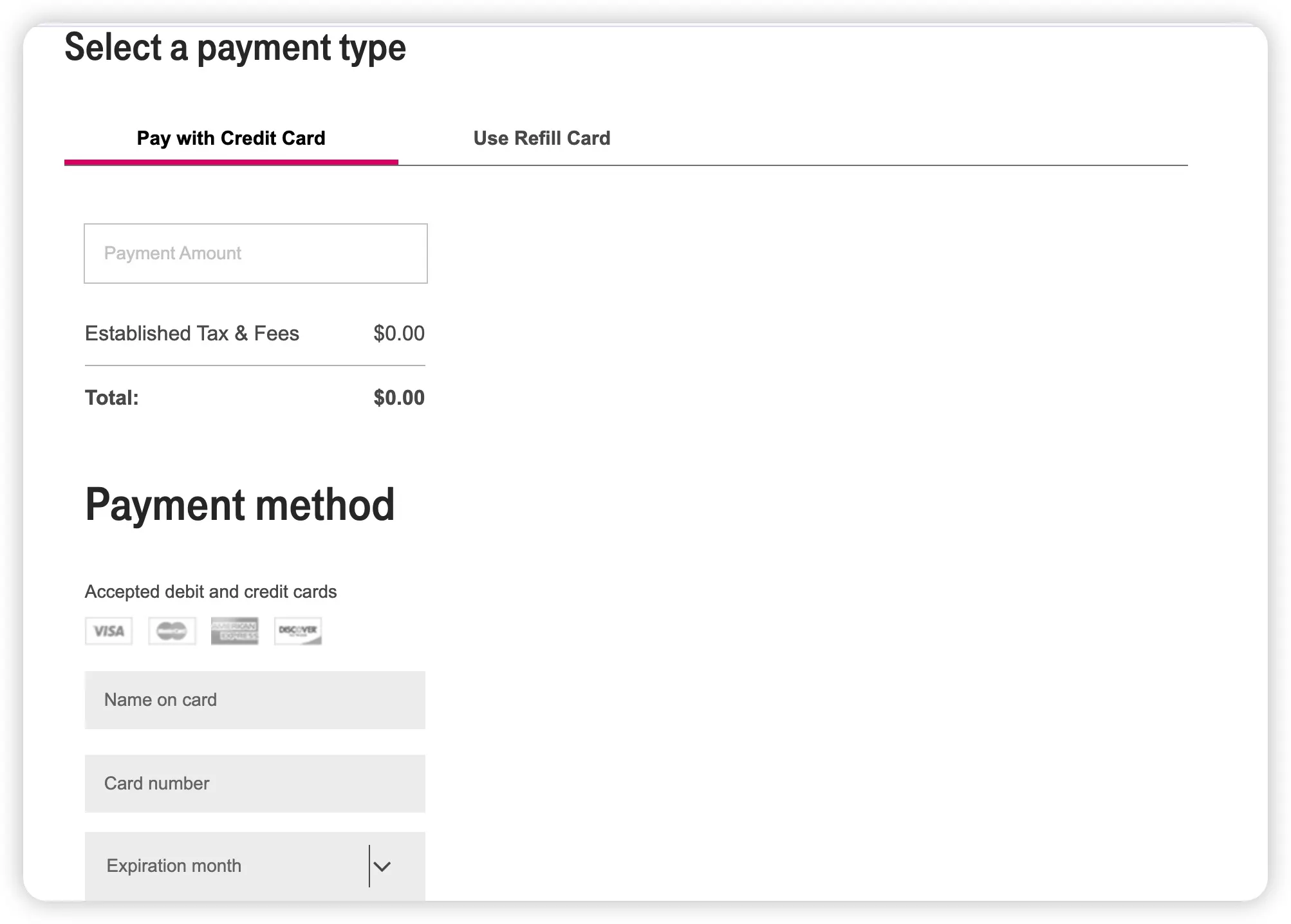This screenshot has width=1291, height=924.
Task: Click Accepted debit and credit cards text
Action: [210, 592]
